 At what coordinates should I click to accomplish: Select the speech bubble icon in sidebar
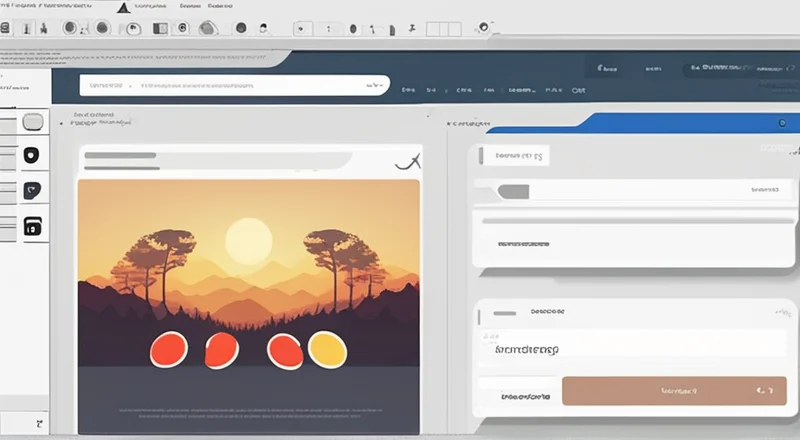[x=31, y=190]
